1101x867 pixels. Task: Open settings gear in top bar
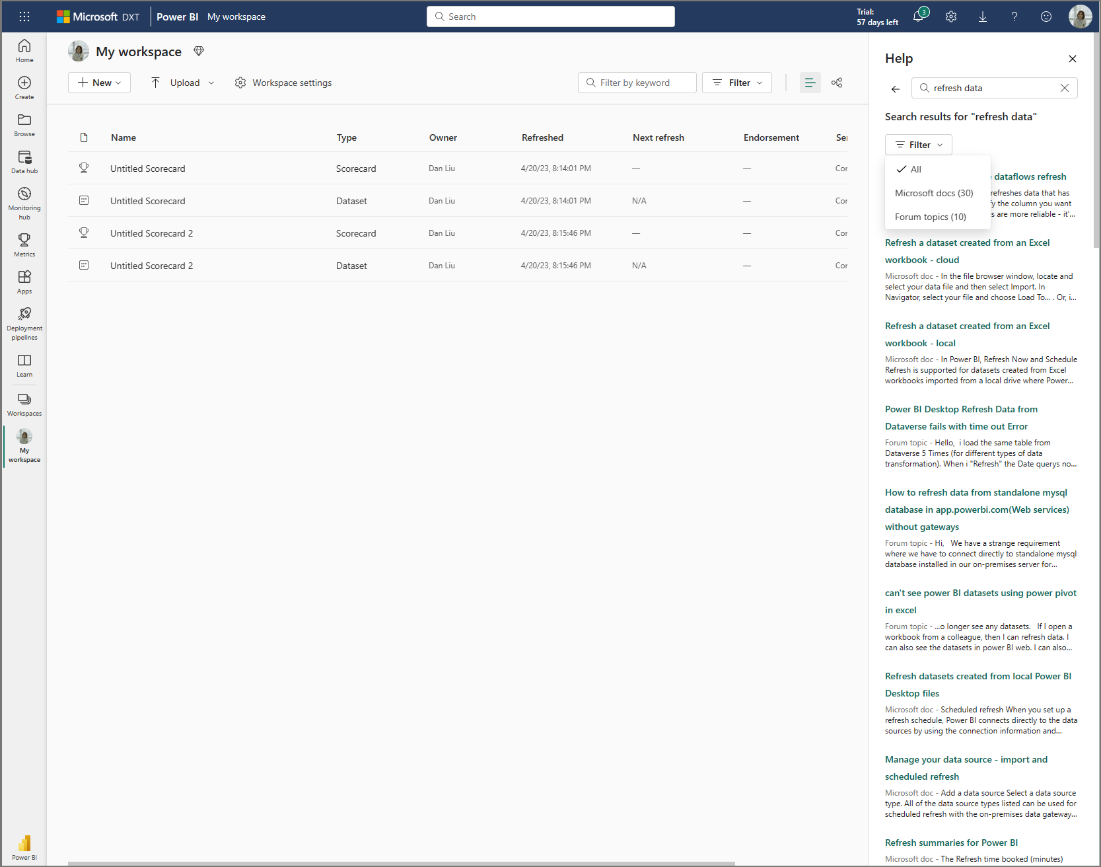[951, 16]
